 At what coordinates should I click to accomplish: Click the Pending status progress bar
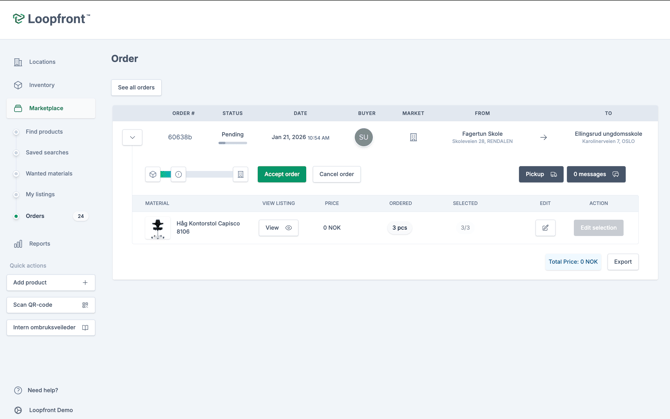[x=233, y=143]
